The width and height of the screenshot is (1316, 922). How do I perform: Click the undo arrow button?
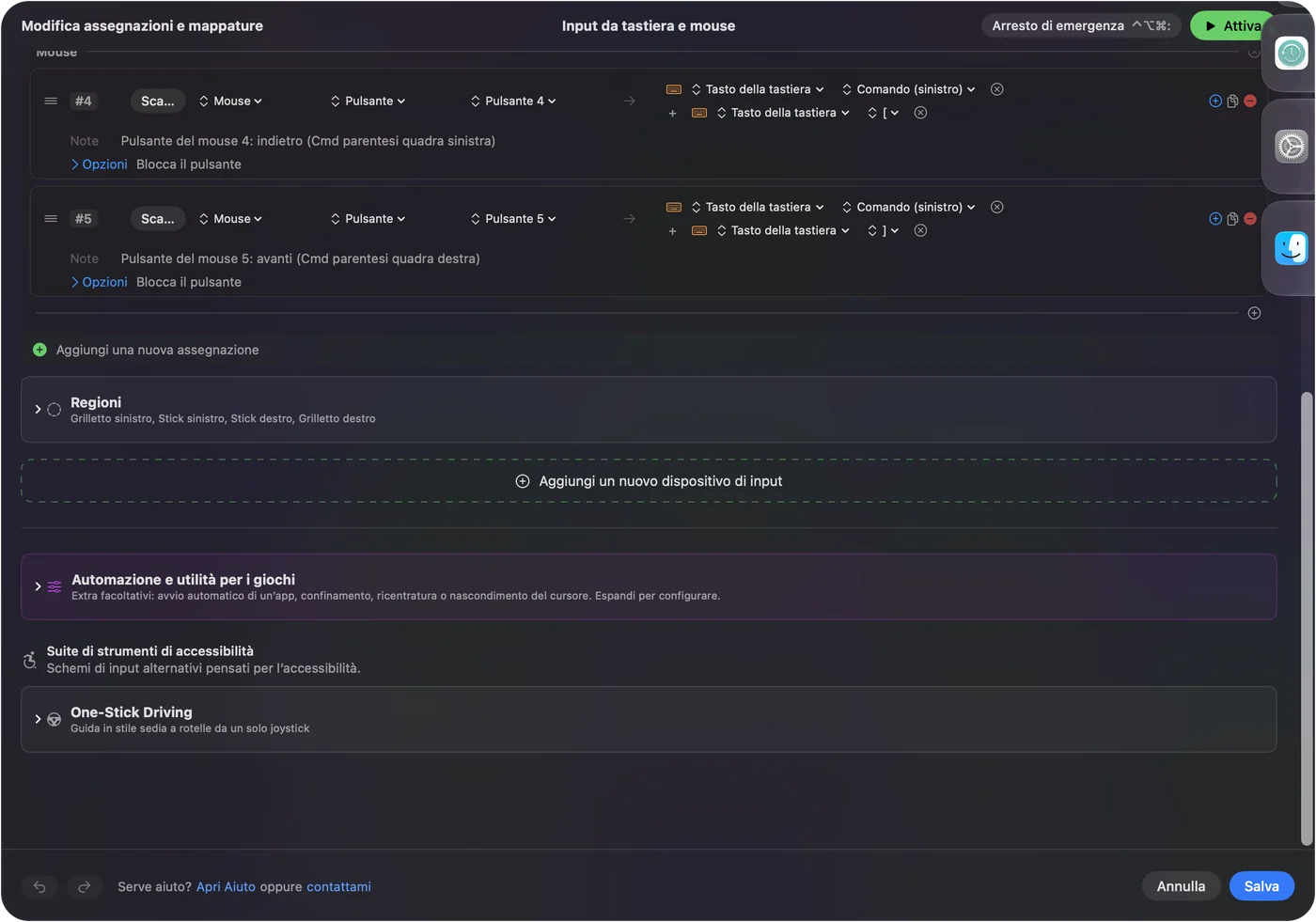click(39, 886)
